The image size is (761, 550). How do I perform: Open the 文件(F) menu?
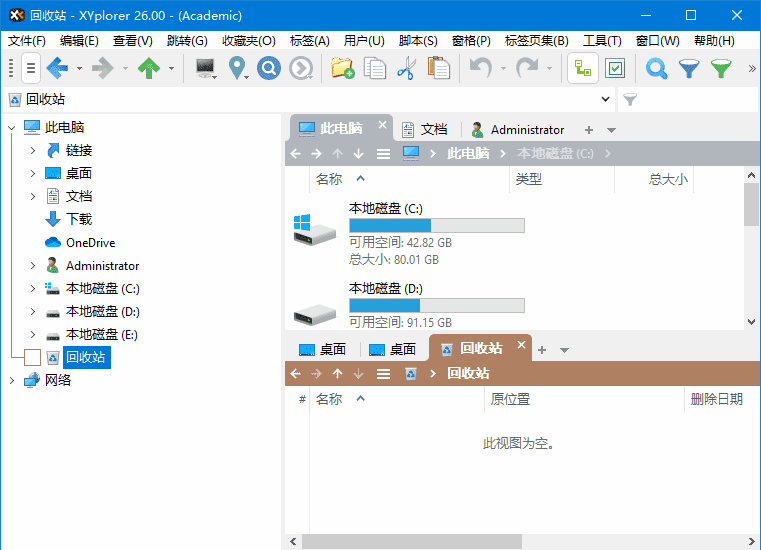point(27,41)
